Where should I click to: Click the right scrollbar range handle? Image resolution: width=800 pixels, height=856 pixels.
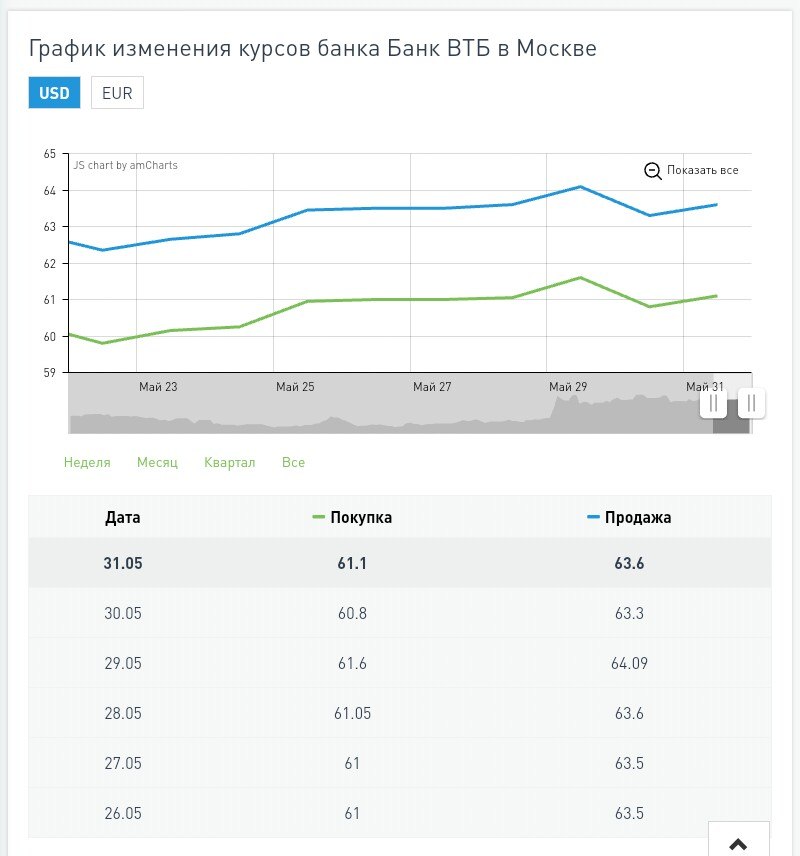[x=751, y=403]
